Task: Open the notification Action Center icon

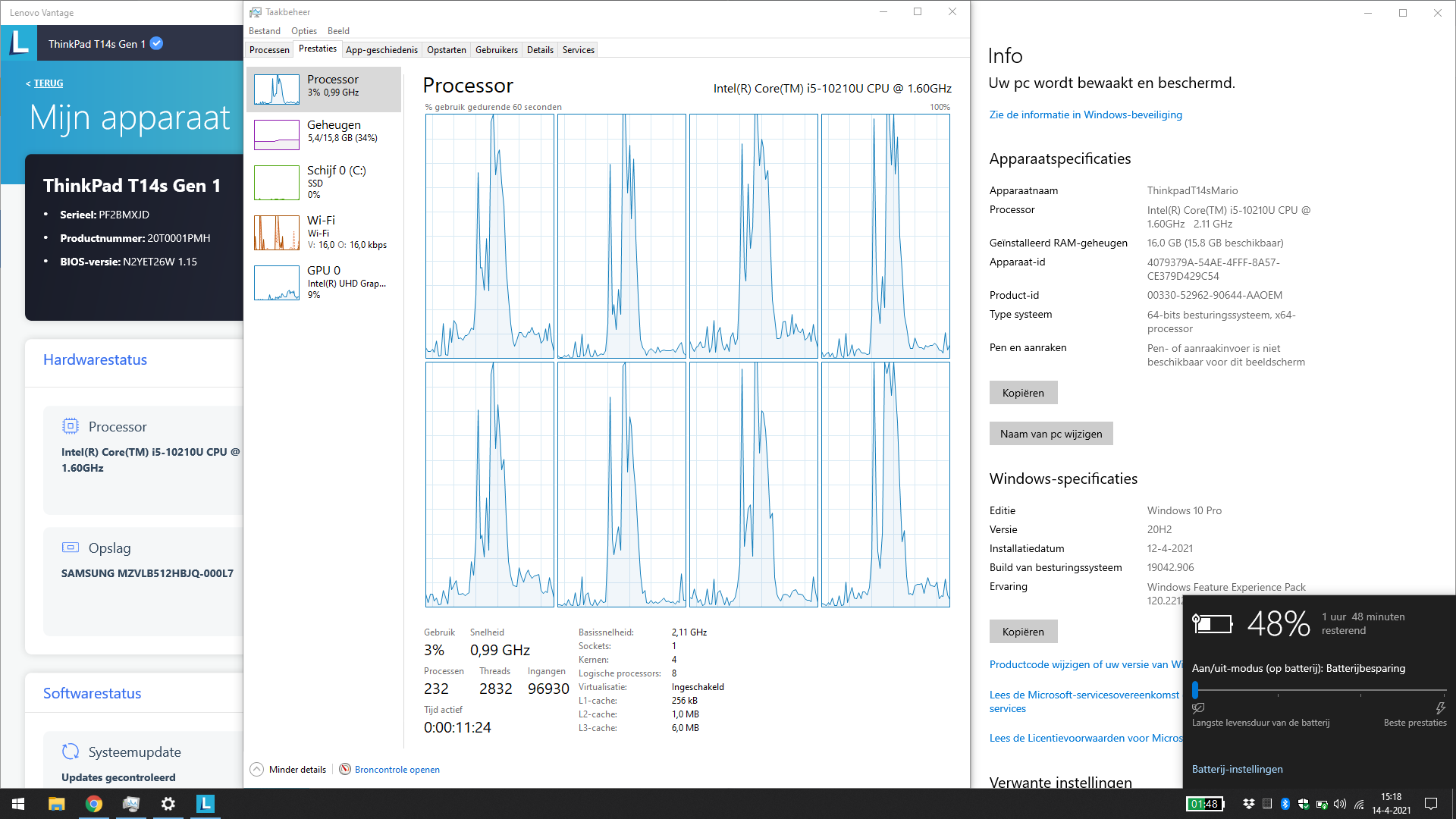Action: coord(1431,804)
